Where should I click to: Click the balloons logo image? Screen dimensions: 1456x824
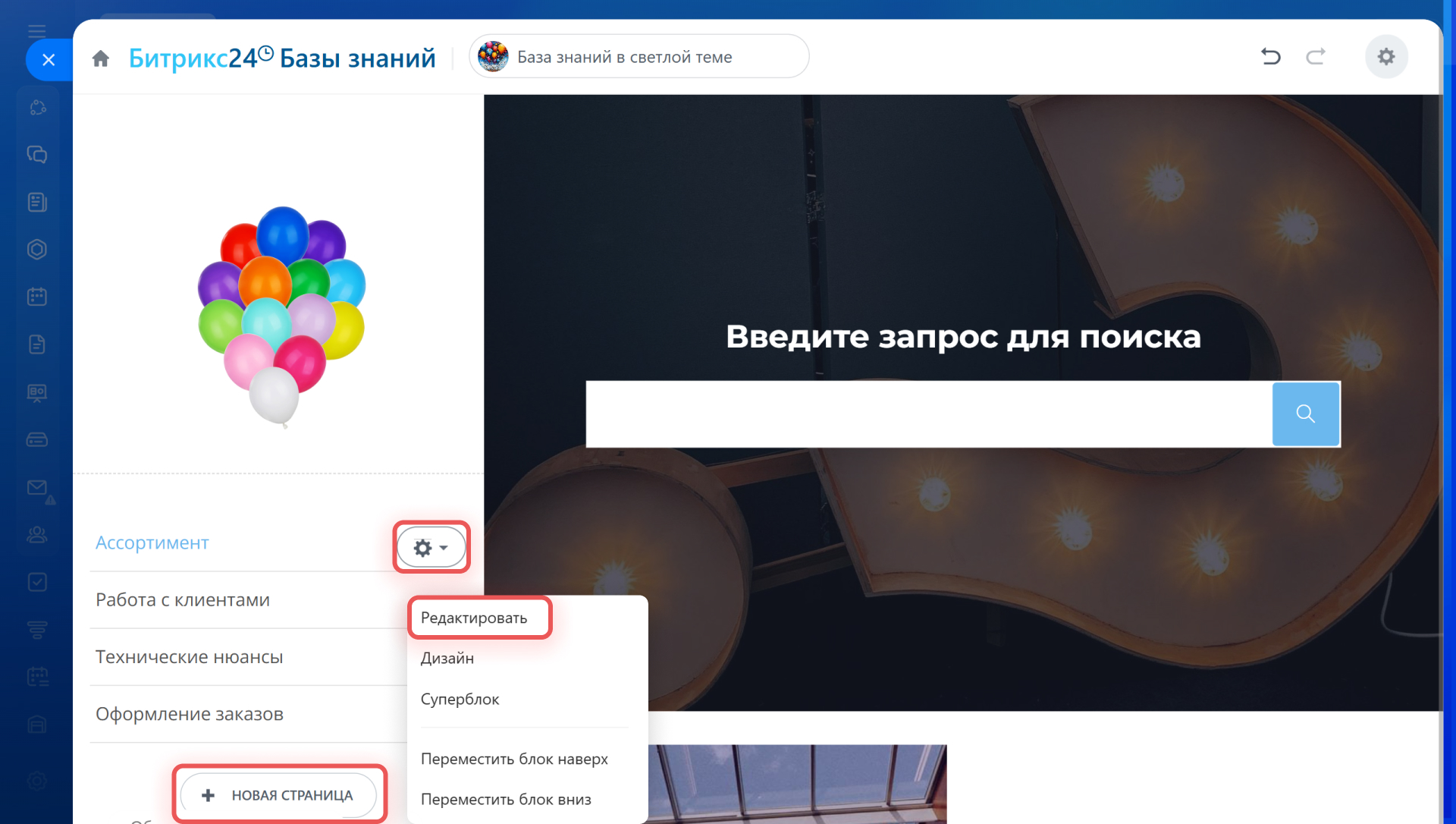click(281, 316)
